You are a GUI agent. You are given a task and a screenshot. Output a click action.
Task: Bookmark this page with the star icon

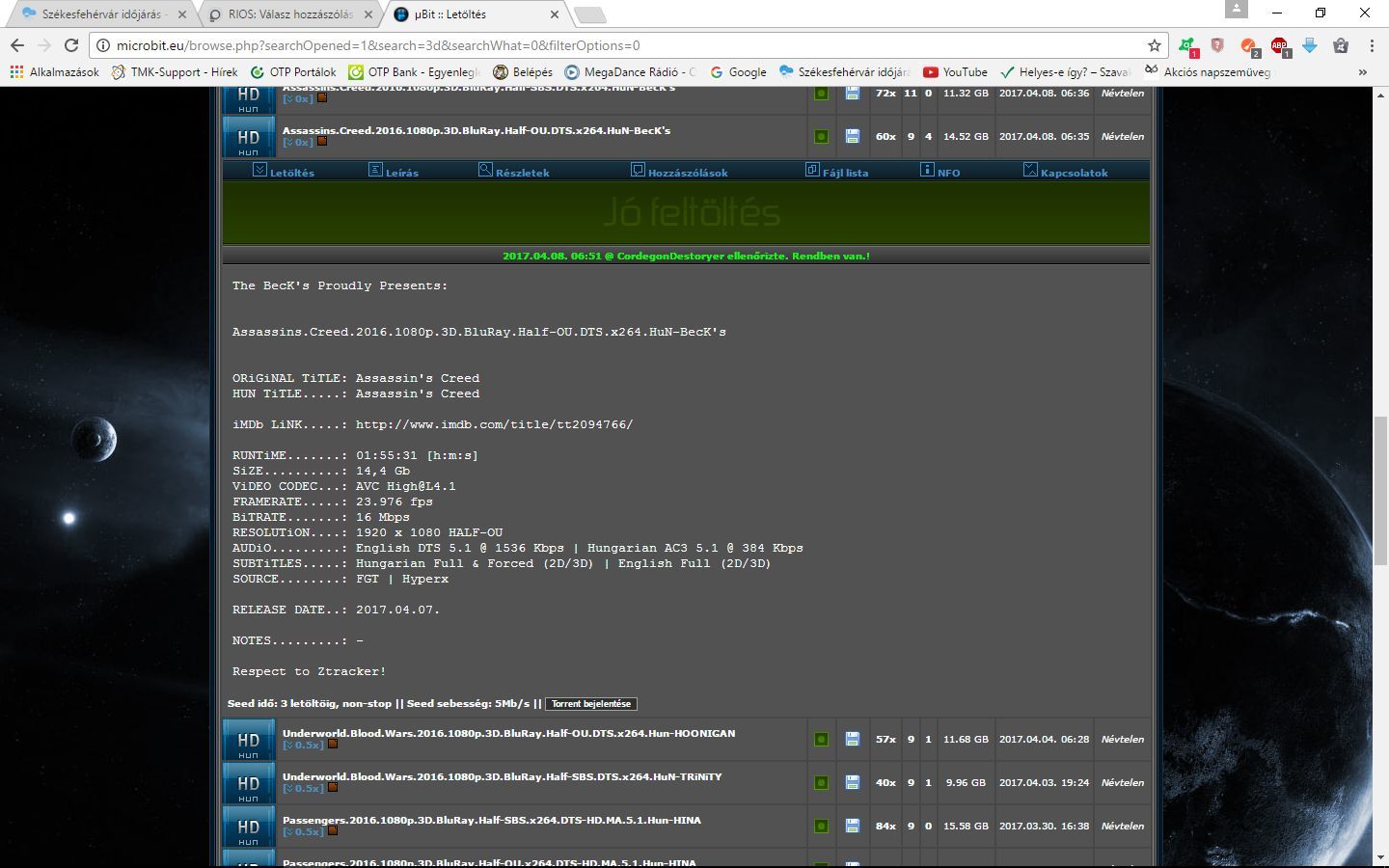[x=1154, y=45]
